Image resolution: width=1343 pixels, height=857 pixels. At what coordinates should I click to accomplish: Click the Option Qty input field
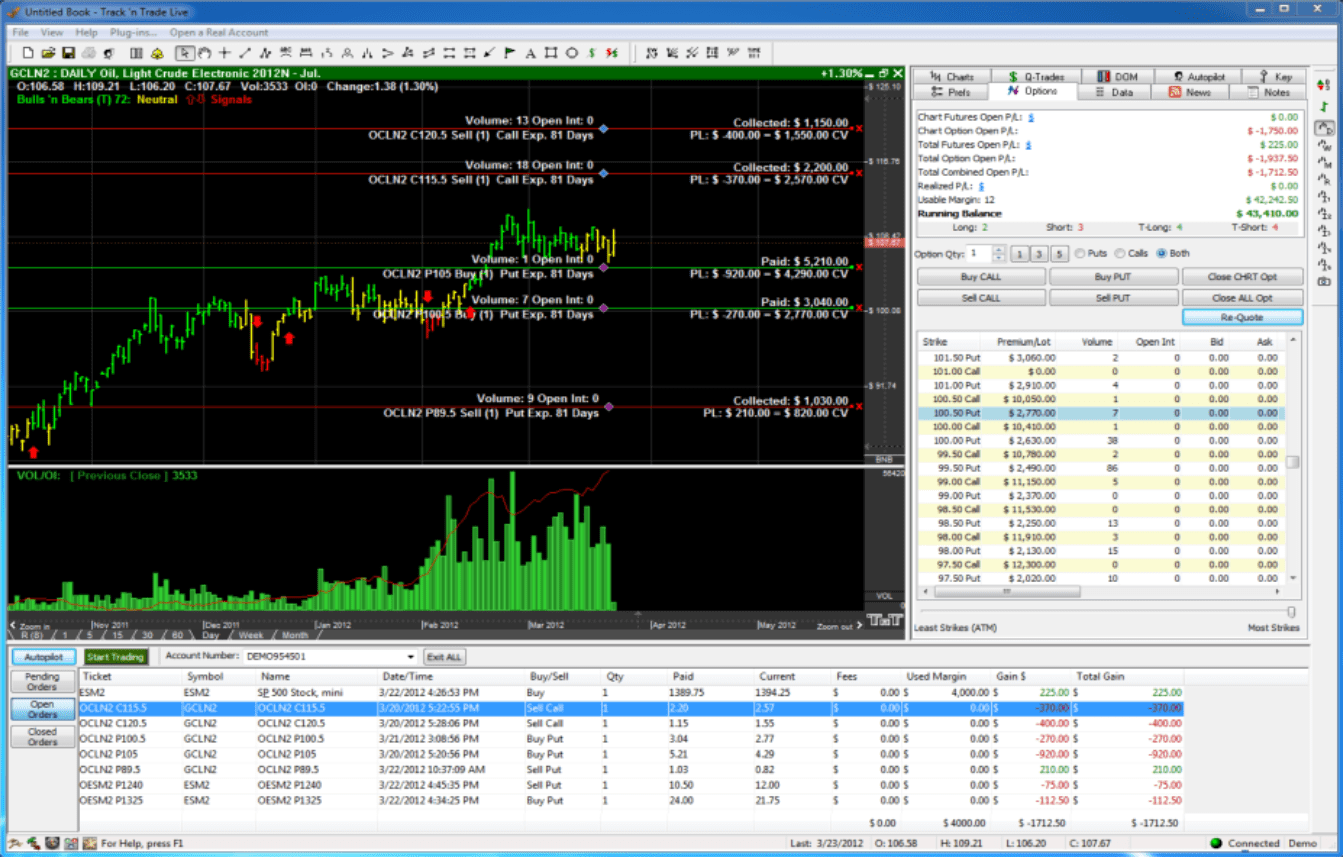click(979, 254)
